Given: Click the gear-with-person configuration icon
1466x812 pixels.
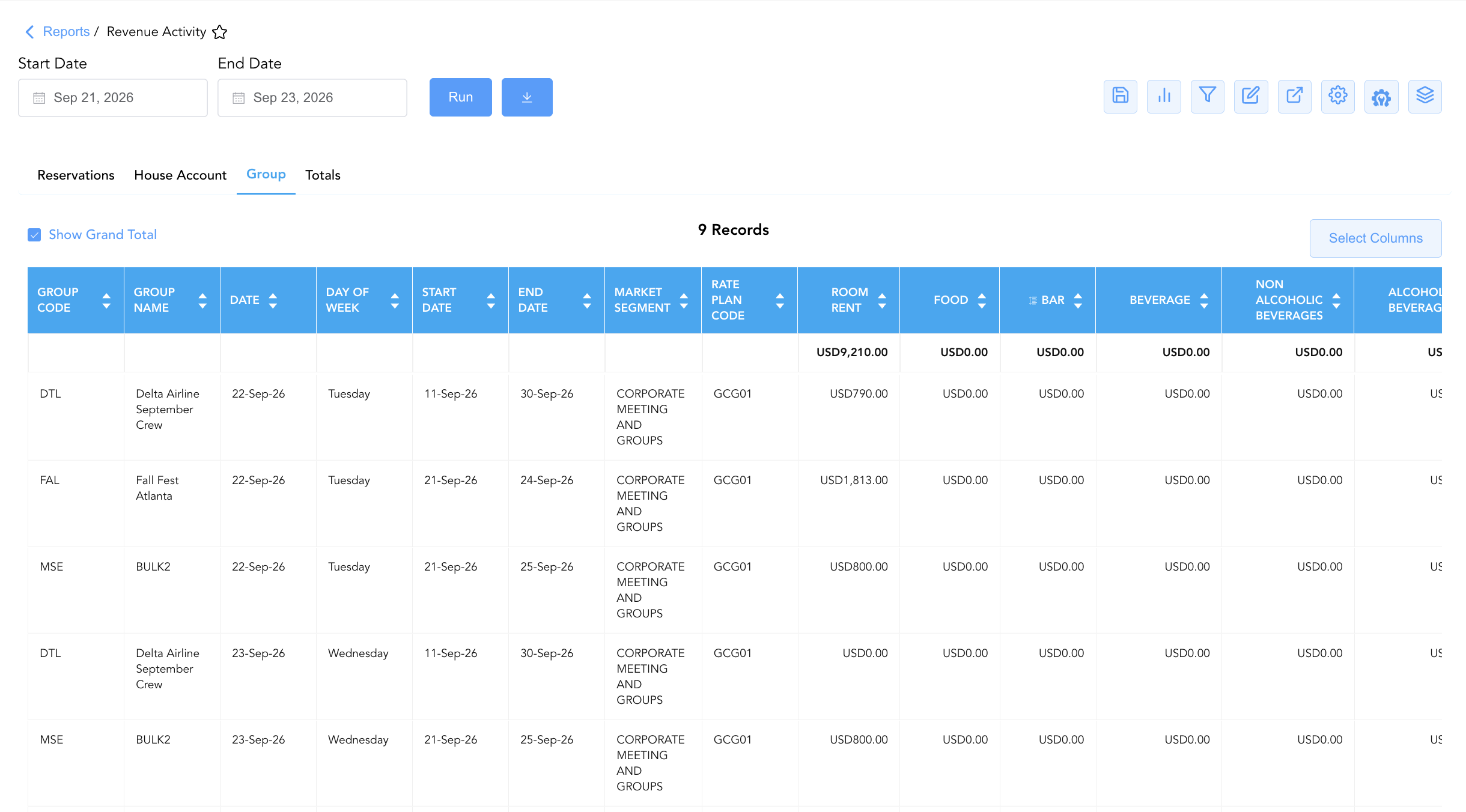Looking at the screenshot, I should click(x=1381, y=97).
